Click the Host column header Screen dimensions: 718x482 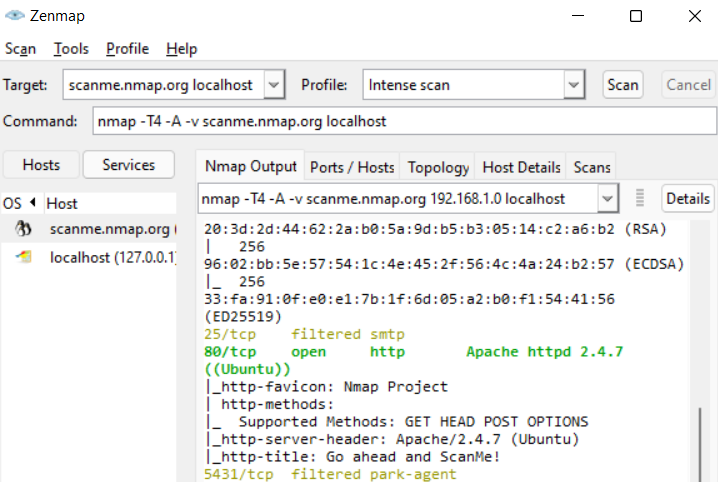point(110,203)
